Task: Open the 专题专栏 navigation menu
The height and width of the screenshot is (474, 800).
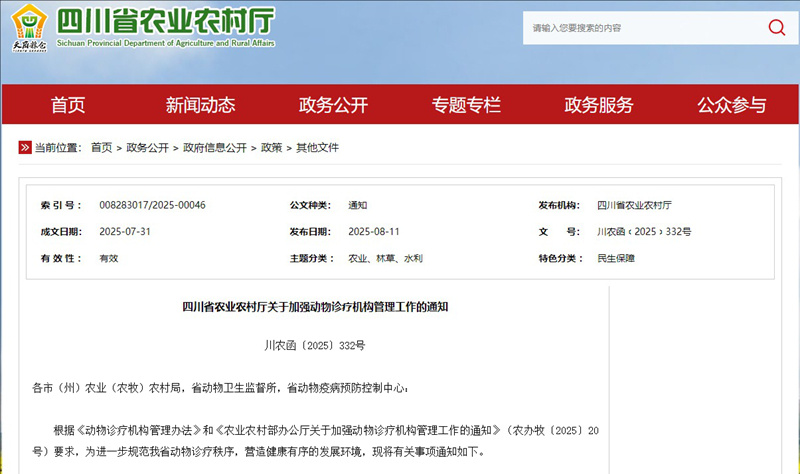Action: point(466,105)
